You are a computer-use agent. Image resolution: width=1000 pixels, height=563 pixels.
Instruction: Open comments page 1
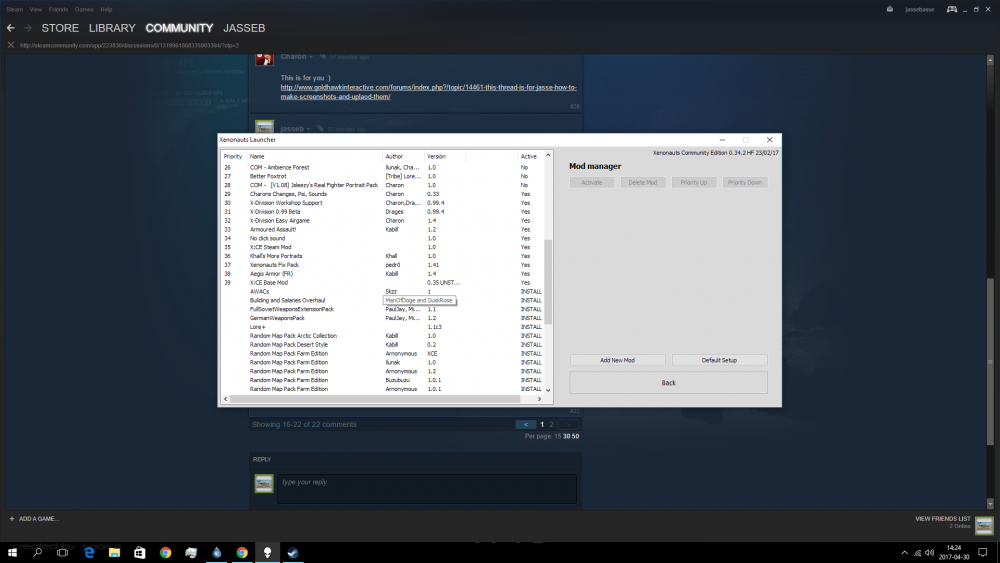tap(542, 425)
